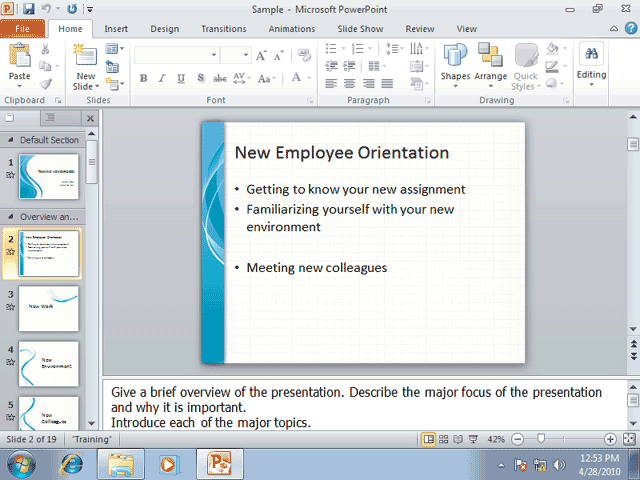Viewport: 640px width, 480px height.
Task: Click the zoom in plus button
Action: coord(610,439)
